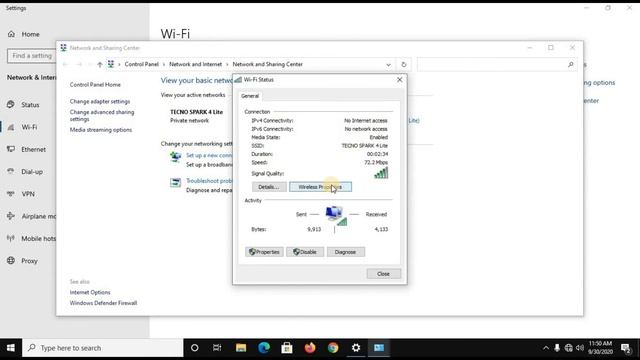640x360 pixels.
Task: Open Cortana from the taskbar
Action: point(195,348)
